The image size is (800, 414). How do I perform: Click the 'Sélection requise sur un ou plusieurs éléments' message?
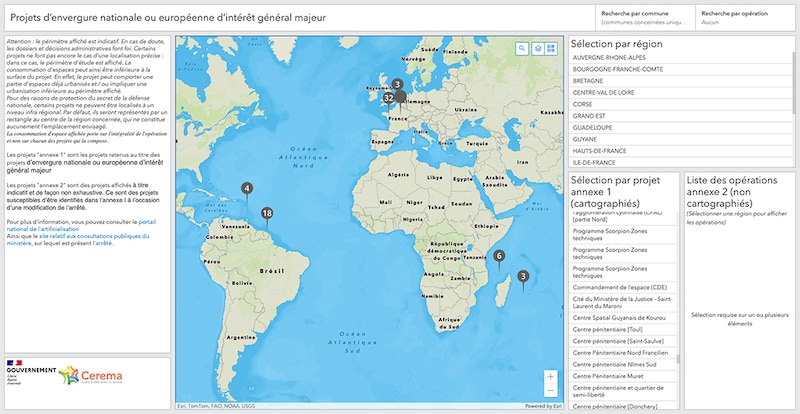click(x=739, y=319)
